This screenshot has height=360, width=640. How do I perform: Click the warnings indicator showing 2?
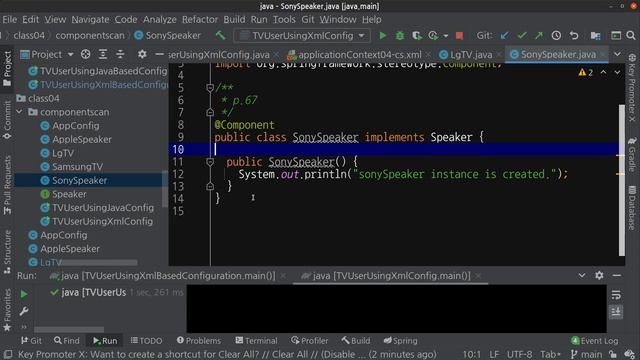(586, 72)
